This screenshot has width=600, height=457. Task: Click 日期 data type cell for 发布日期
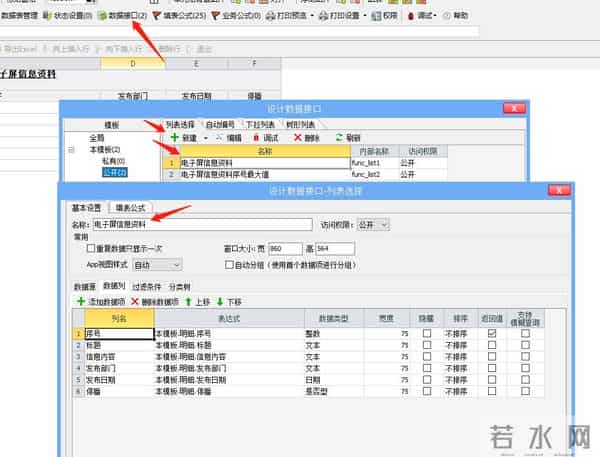pyautogui.click(x=334, y=380)
